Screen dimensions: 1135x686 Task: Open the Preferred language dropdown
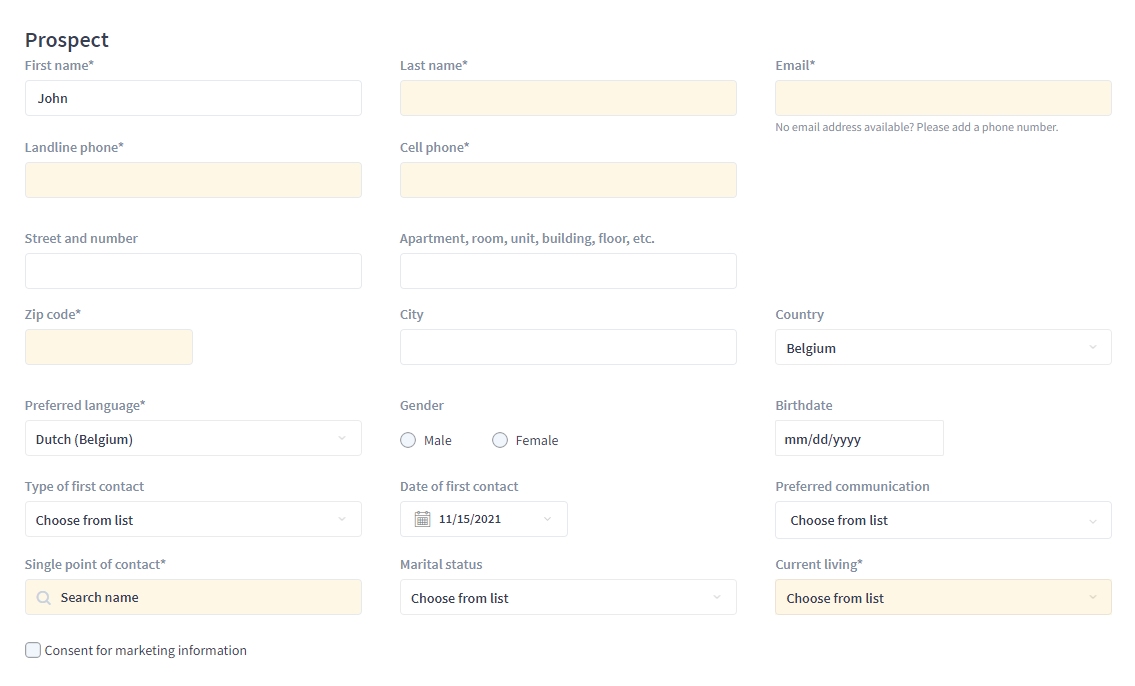[x=193, y=439]
